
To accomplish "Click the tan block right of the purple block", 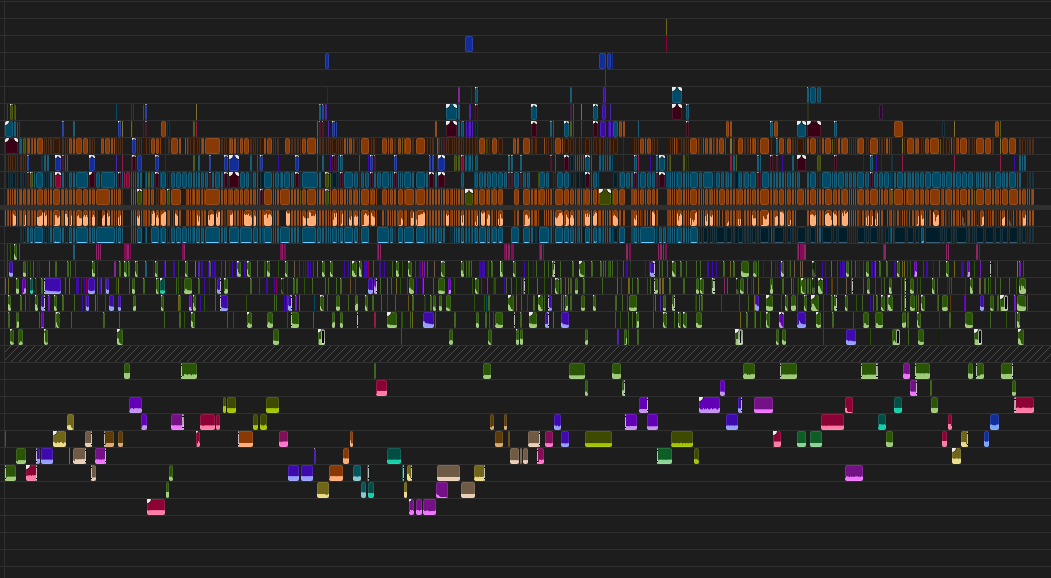I will tap(468, 490).
